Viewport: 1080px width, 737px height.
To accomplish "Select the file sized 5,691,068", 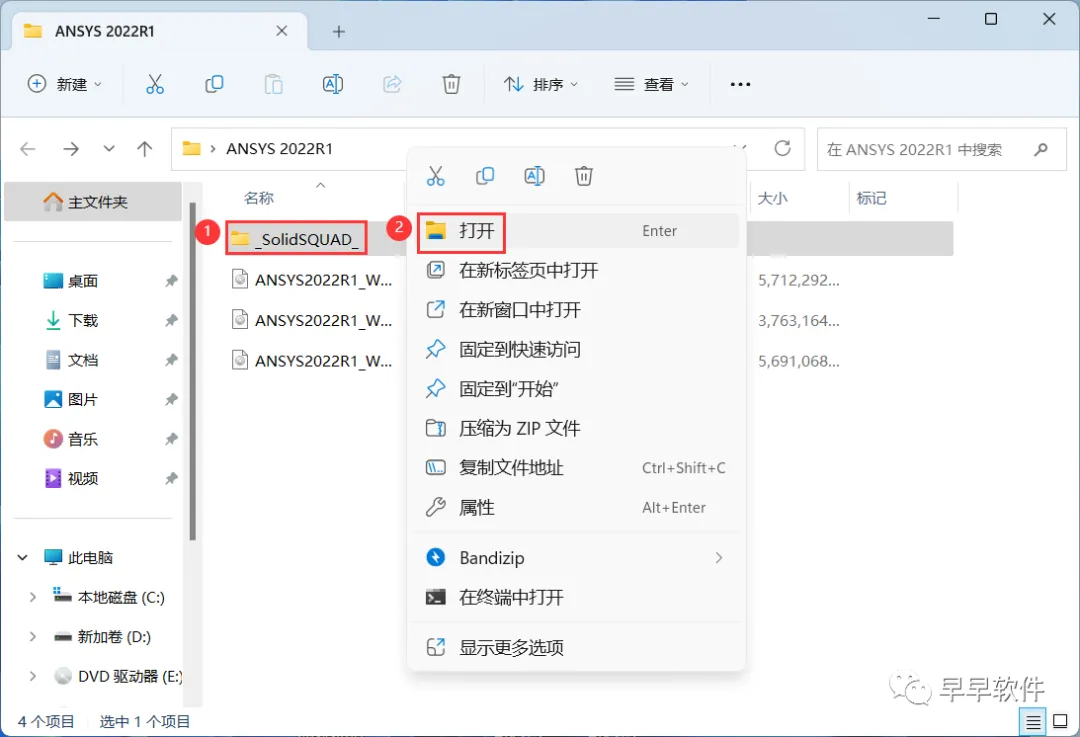I will coord(312,361).
